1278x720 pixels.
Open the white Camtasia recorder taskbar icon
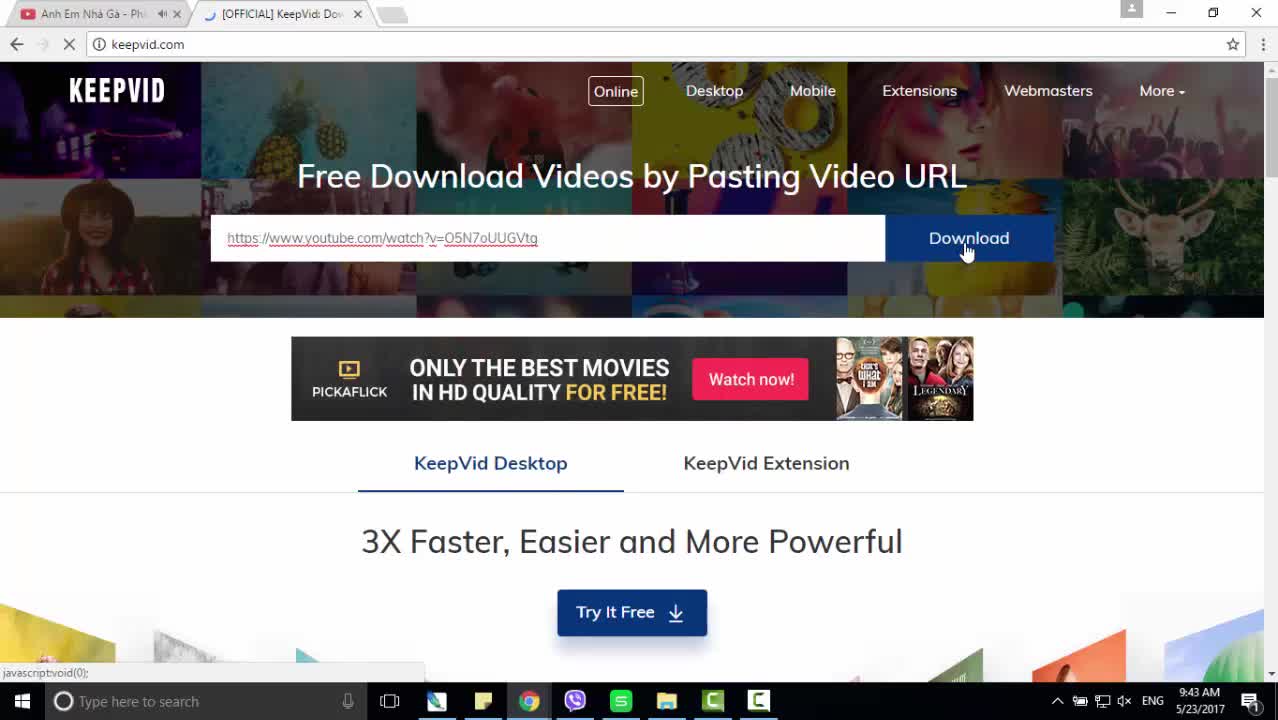[759, 701]
